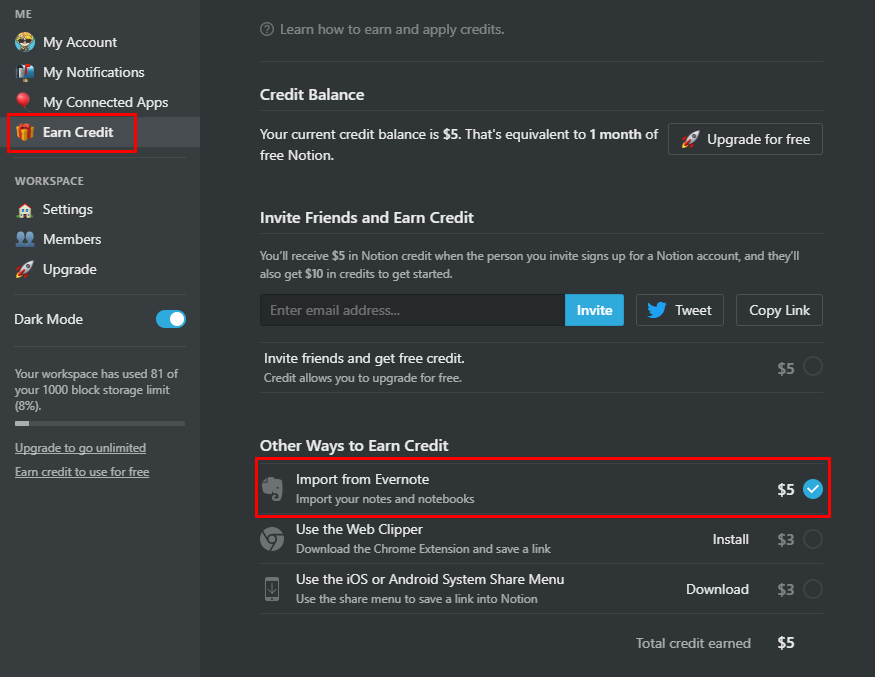
Task: Click the workspace storage usage text
Action: [96, 390]
